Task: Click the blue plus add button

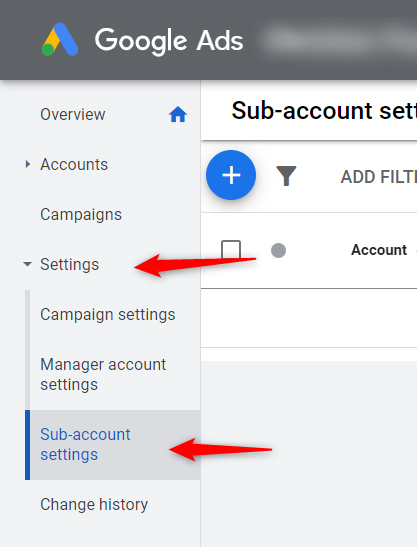Action: 231,175
